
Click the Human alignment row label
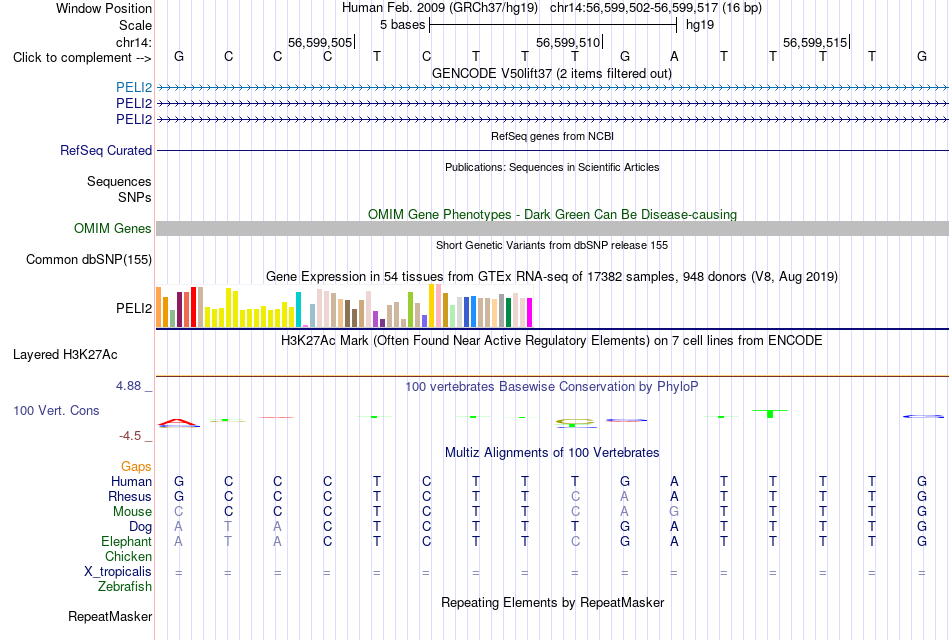tap(131, 482)
